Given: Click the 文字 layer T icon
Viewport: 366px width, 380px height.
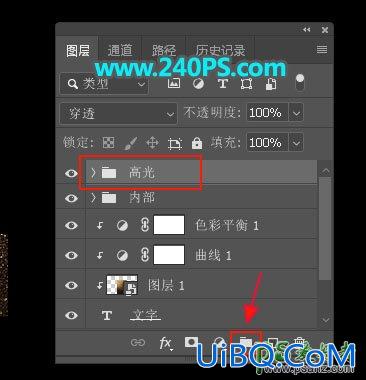Looking at the screenshot, I should [107, 315].
